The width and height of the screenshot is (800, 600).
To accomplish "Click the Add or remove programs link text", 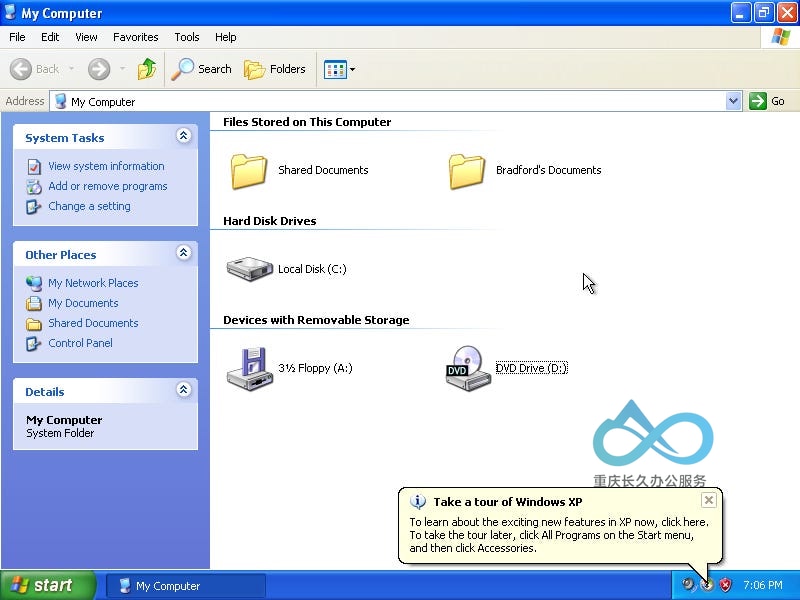I will point(108,186).
